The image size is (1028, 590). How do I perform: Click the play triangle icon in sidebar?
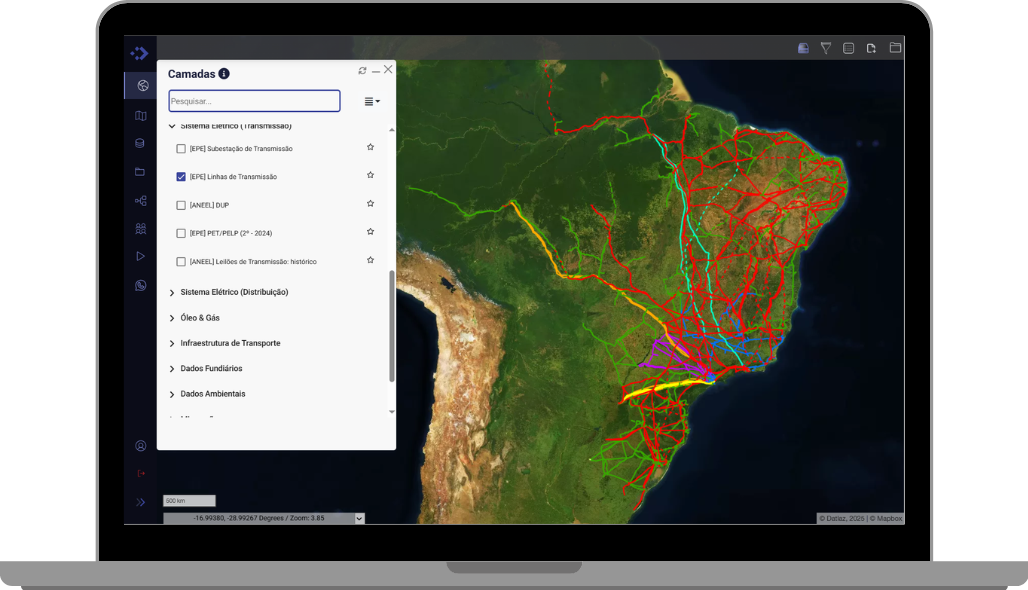[x=140, y=256]
